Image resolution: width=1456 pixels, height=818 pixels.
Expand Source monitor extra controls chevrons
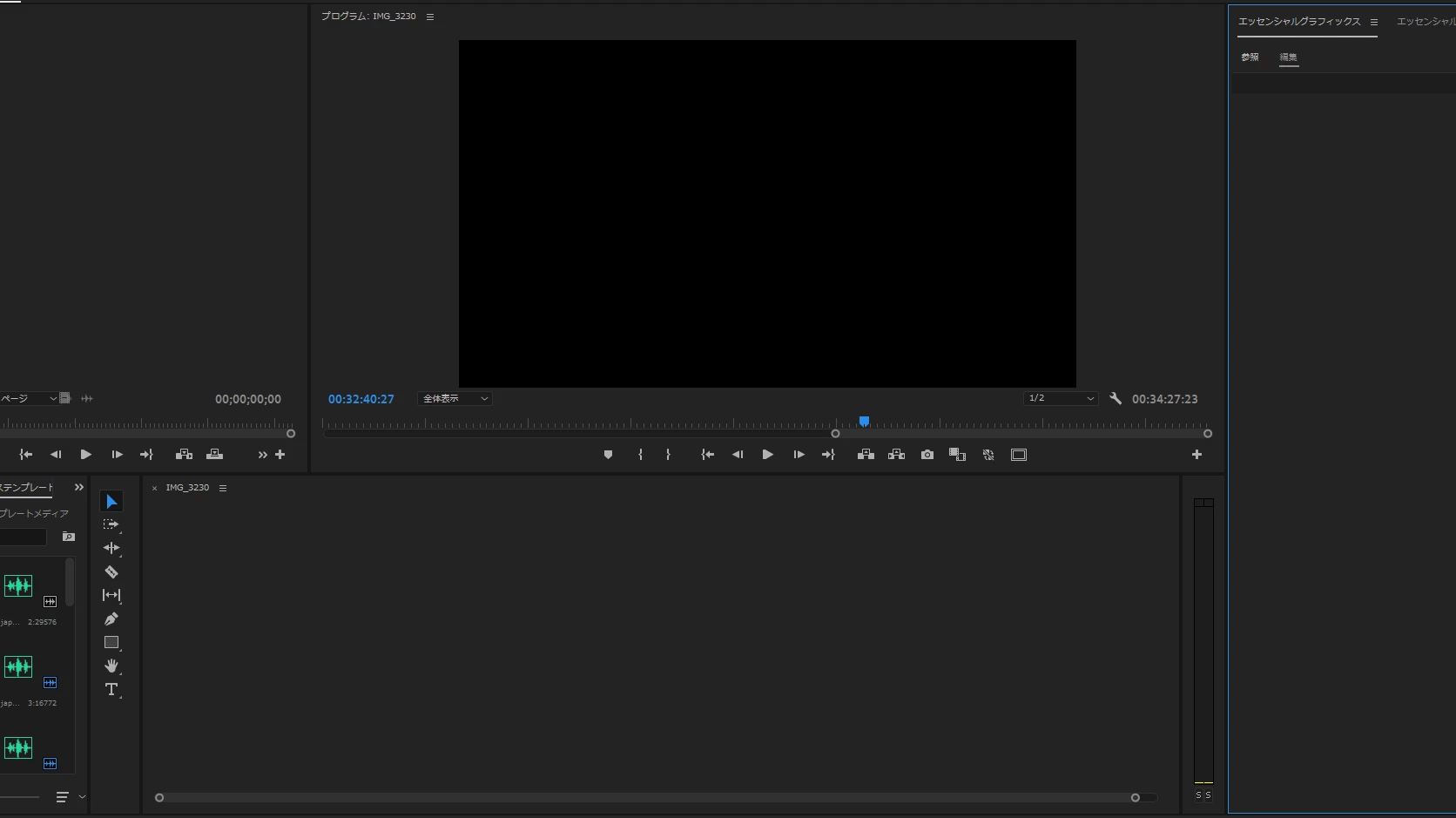(x=263, y=455)
